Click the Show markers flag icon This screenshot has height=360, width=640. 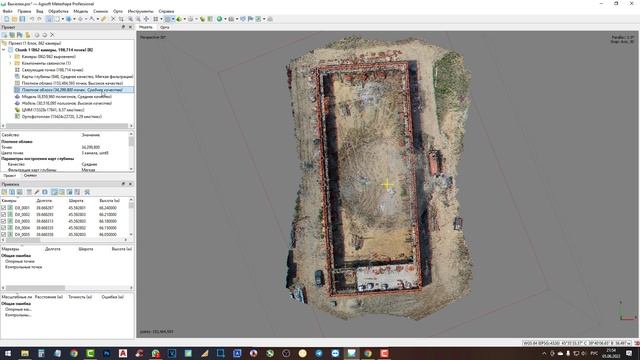point(251,19)
